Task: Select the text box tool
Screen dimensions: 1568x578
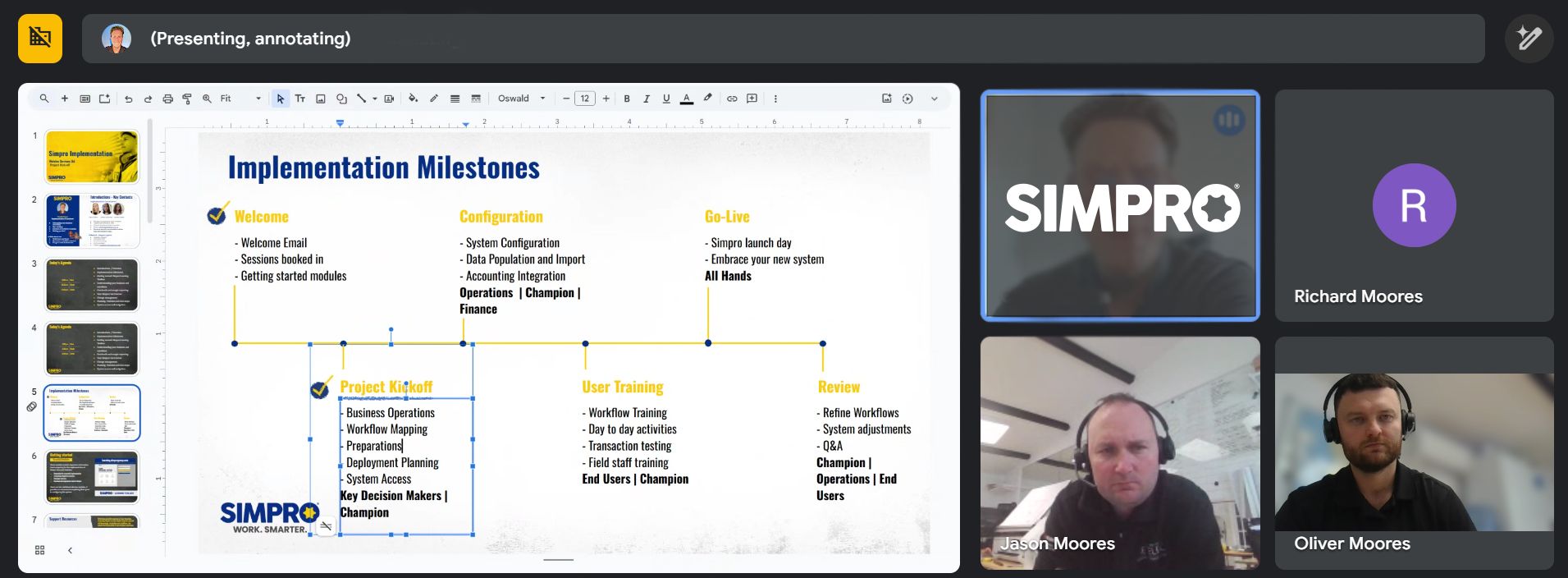Action: (x=300, y=99)
